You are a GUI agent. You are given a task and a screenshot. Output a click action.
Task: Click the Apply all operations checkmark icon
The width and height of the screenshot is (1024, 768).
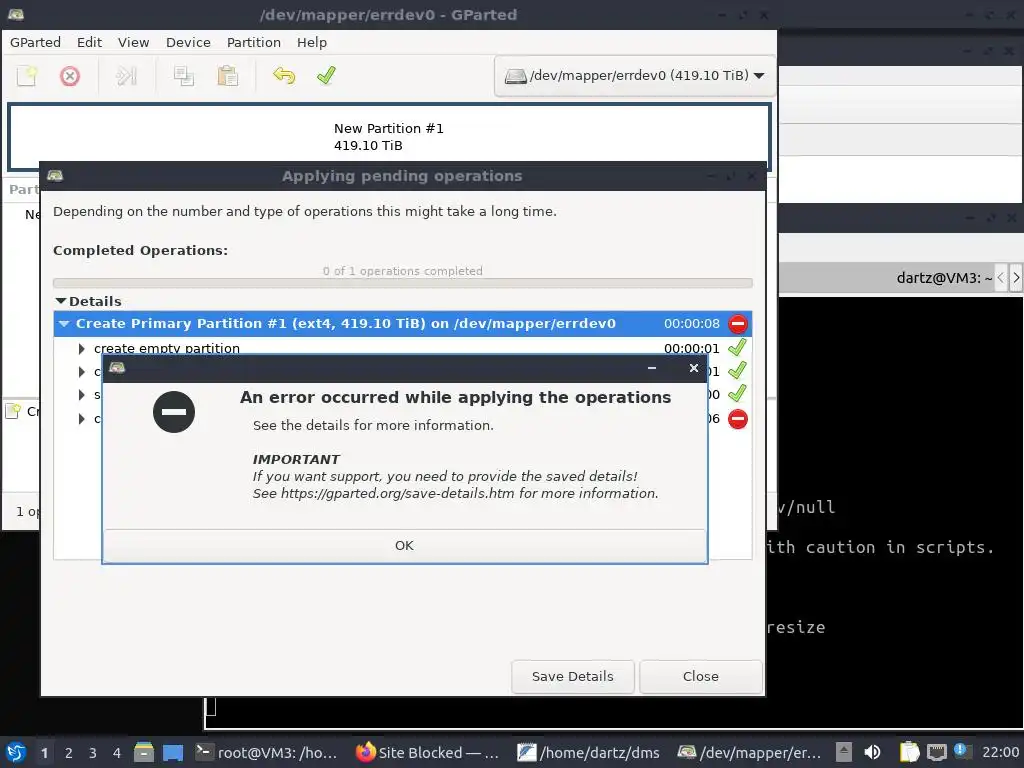[327, 76]
